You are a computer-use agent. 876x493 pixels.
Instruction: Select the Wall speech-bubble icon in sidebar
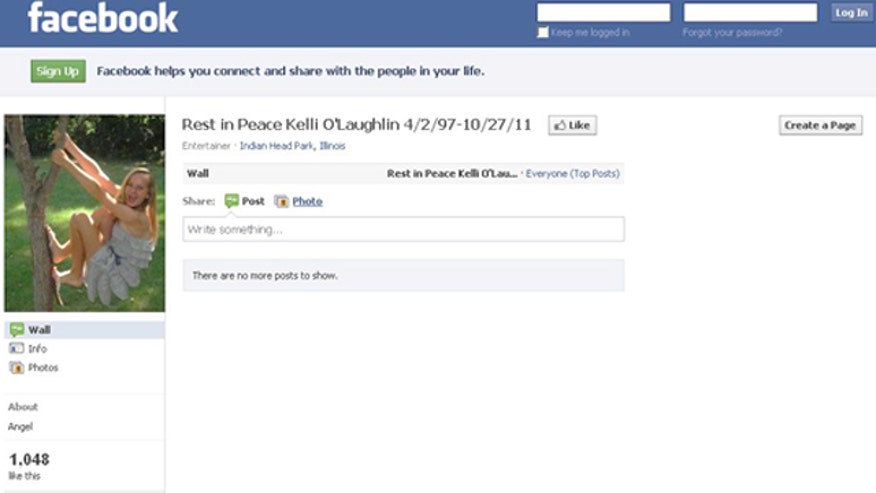pos(17,330)
